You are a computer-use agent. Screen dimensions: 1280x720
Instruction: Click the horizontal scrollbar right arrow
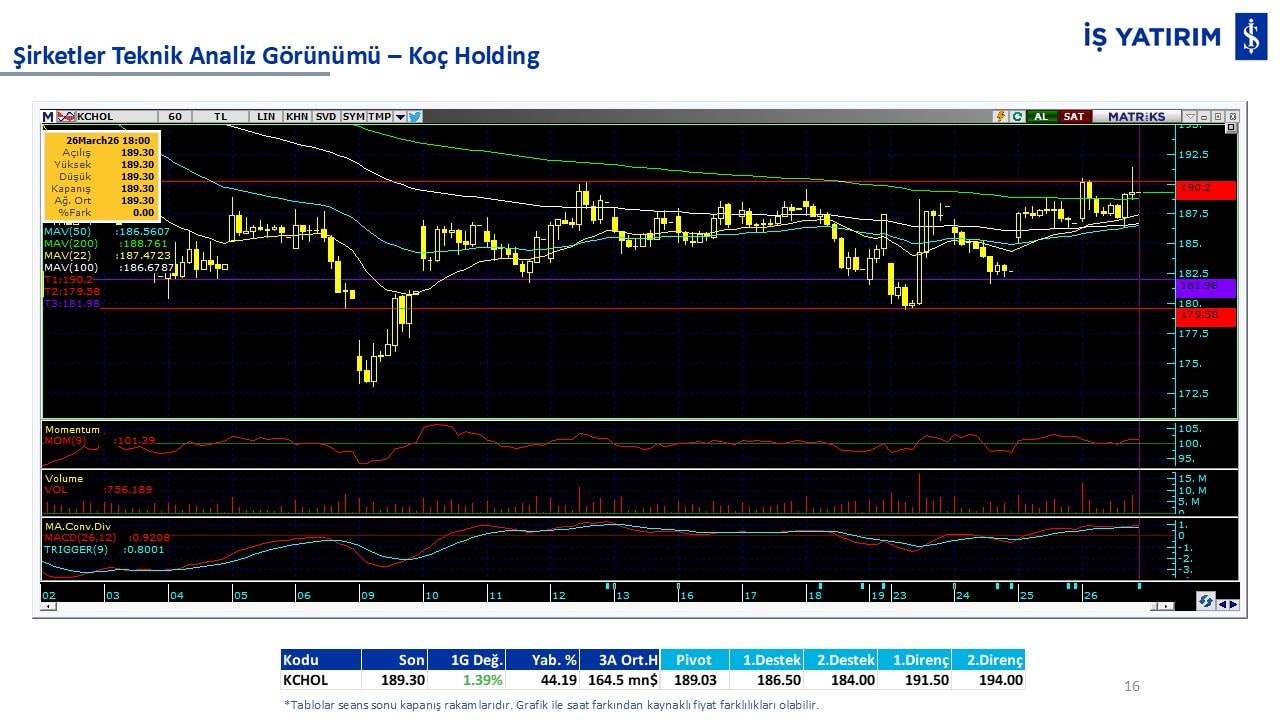[1168, 606]
